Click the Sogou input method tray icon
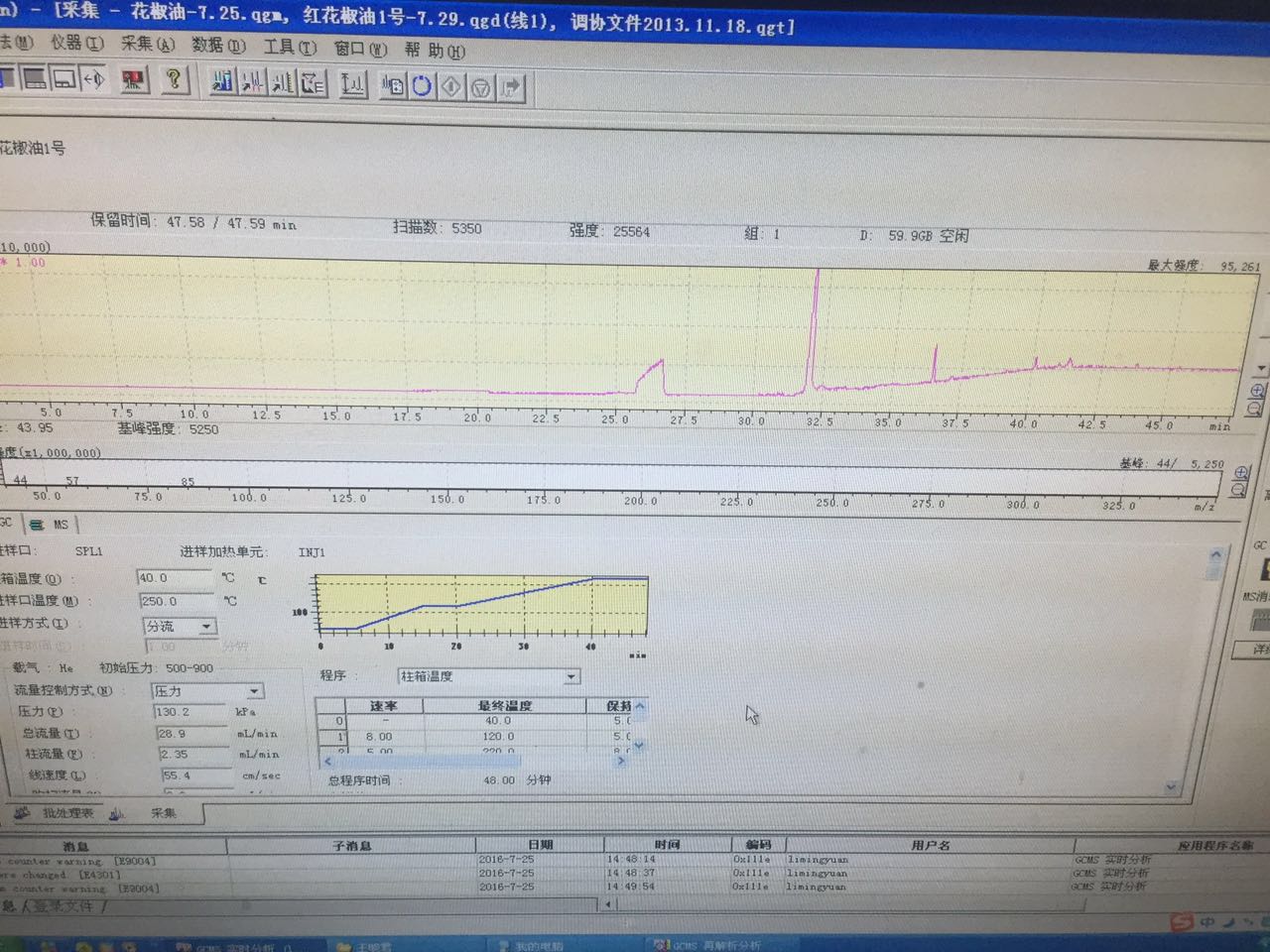Viewport: 1270px width, 952px height. point(1182,922)
